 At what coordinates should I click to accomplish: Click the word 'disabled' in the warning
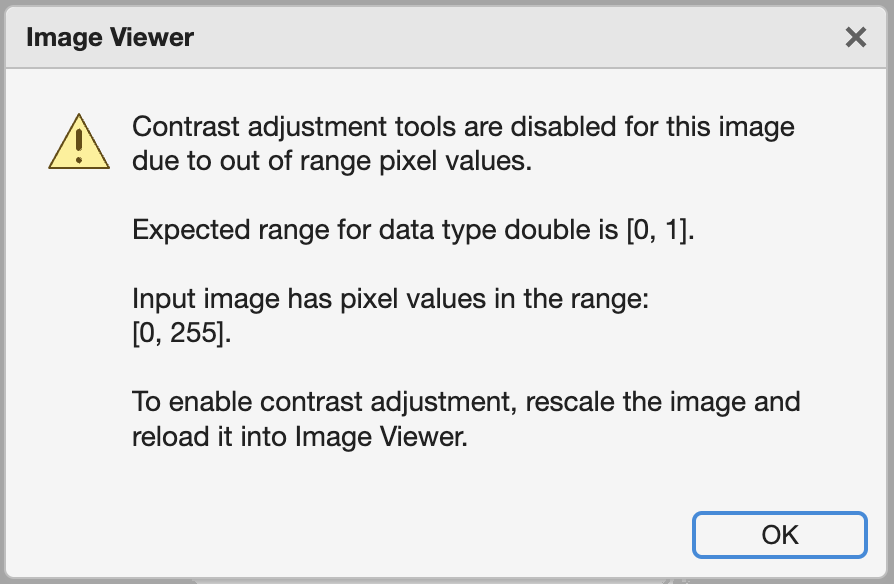563,127
